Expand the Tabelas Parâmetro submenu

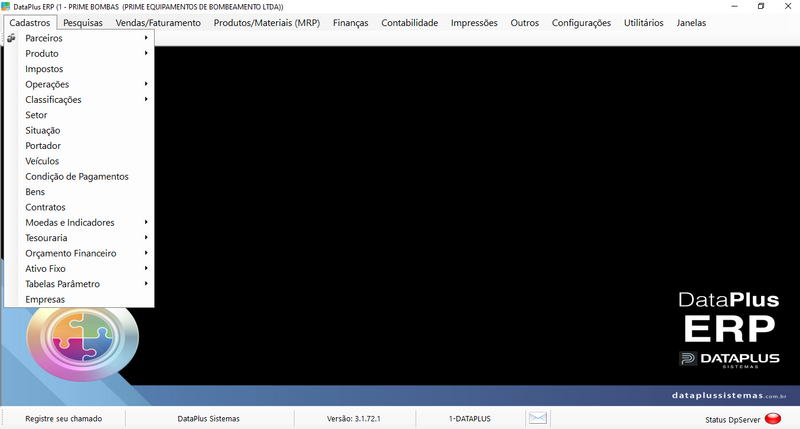(79, 284)
